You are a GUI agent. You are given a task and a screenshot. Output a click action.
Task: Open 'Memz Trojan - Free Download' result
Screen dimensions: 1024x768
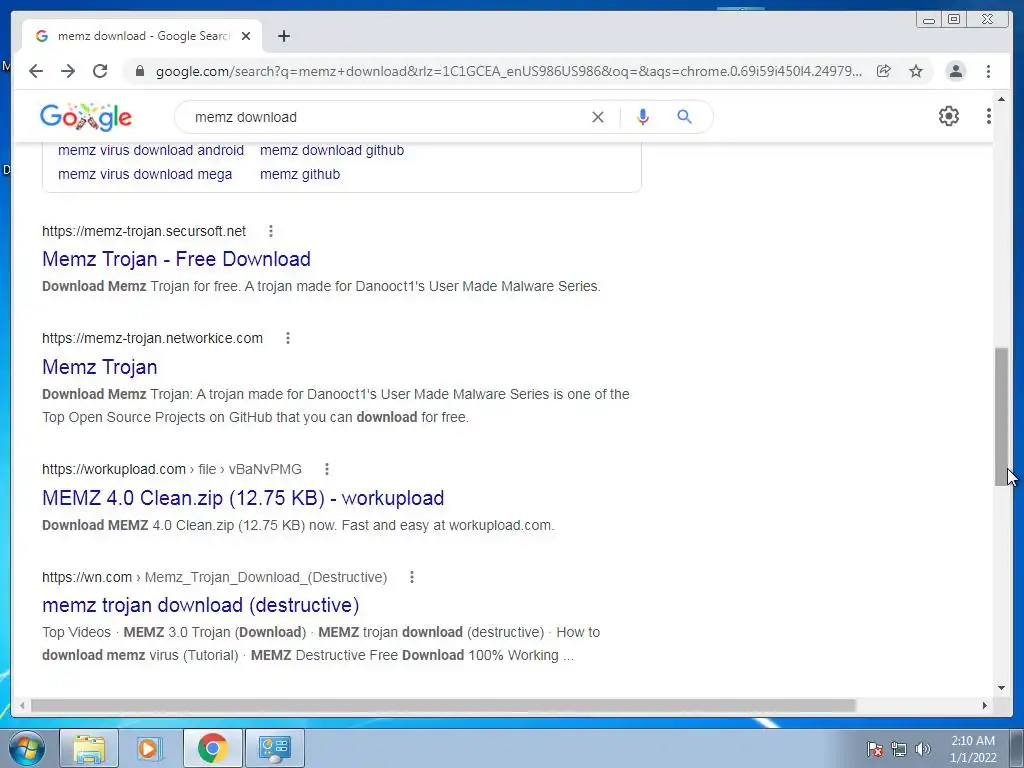[176, 259]
